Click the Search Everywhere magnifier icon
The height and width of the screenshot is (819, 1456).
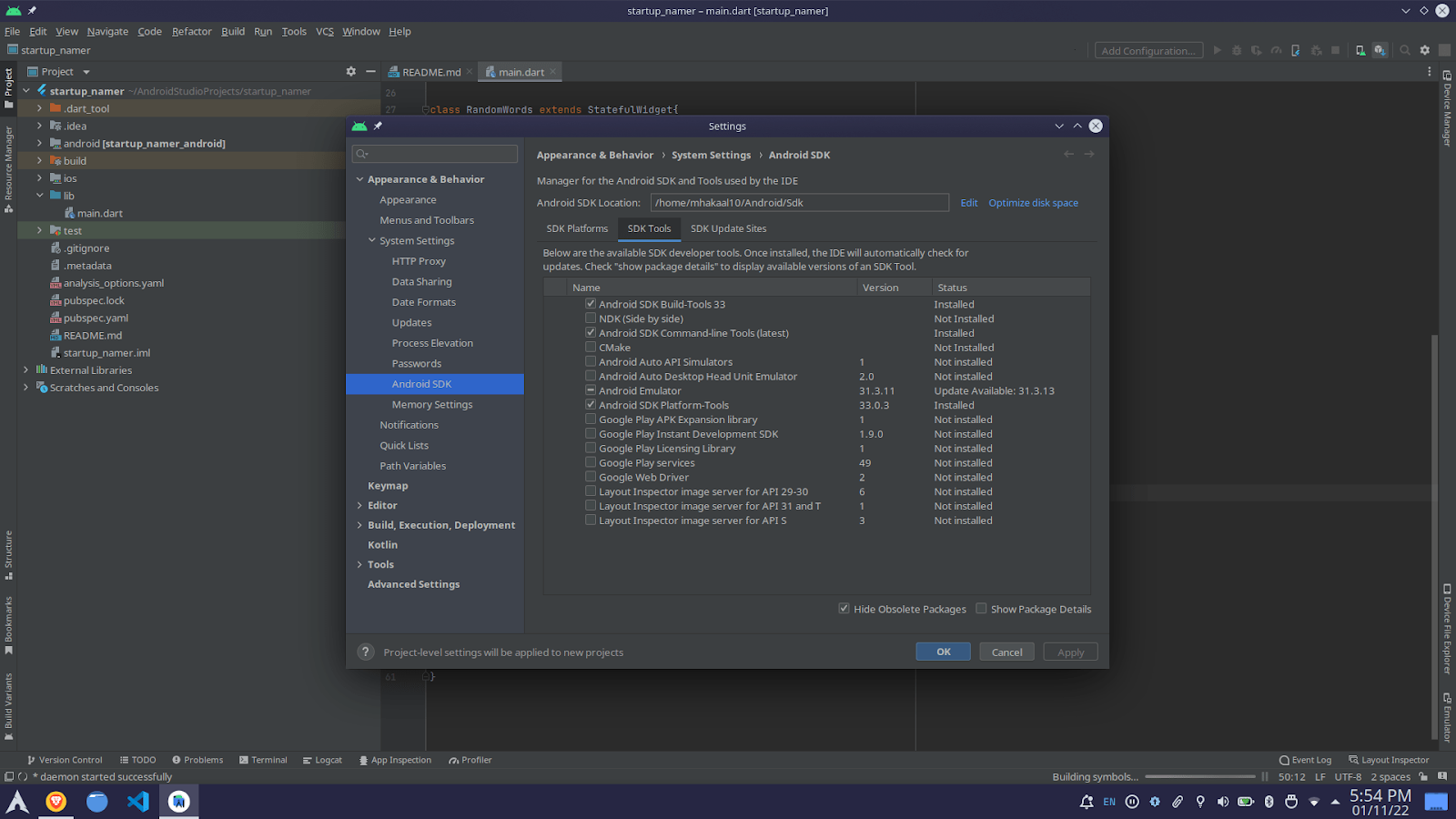click(1405, 51)
